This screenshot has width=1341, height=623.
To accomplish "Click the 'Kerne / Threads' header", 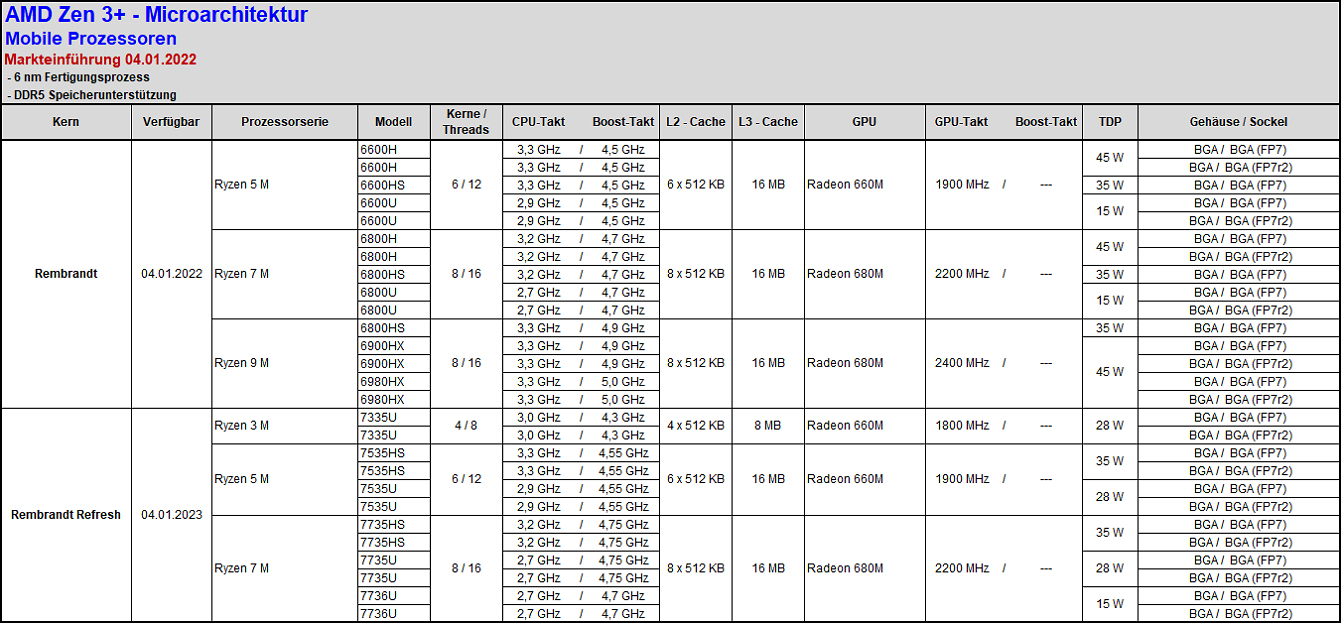I will 466,122.
